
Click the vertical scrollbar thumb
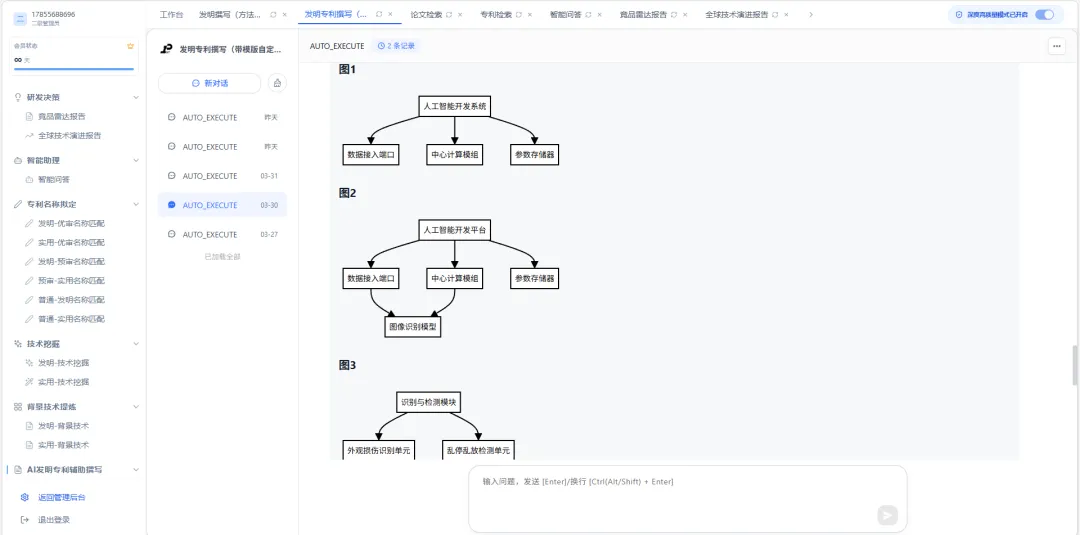[x=1074, y=364]
